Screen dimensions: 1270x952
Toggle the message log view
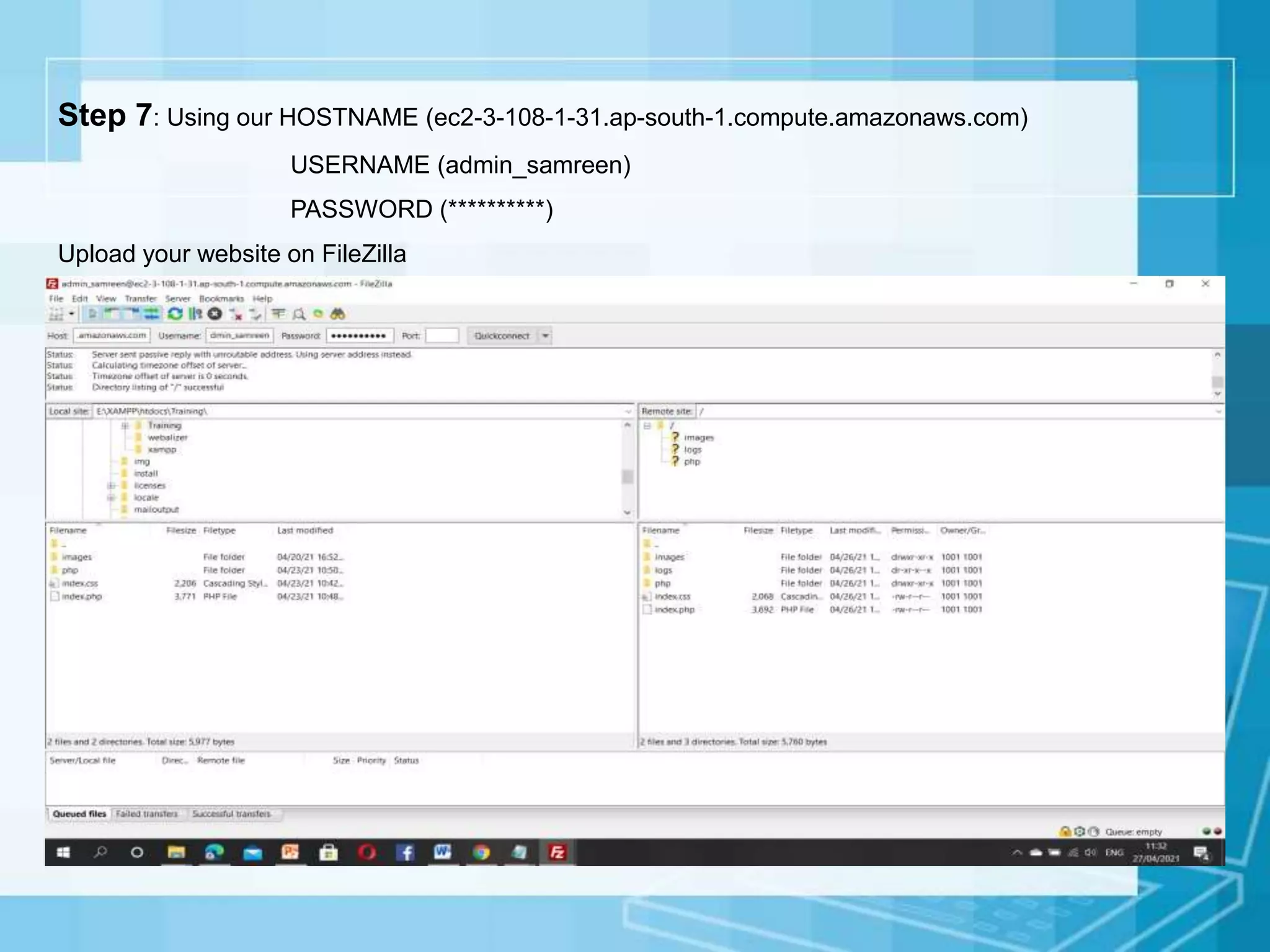coord(92,314)
